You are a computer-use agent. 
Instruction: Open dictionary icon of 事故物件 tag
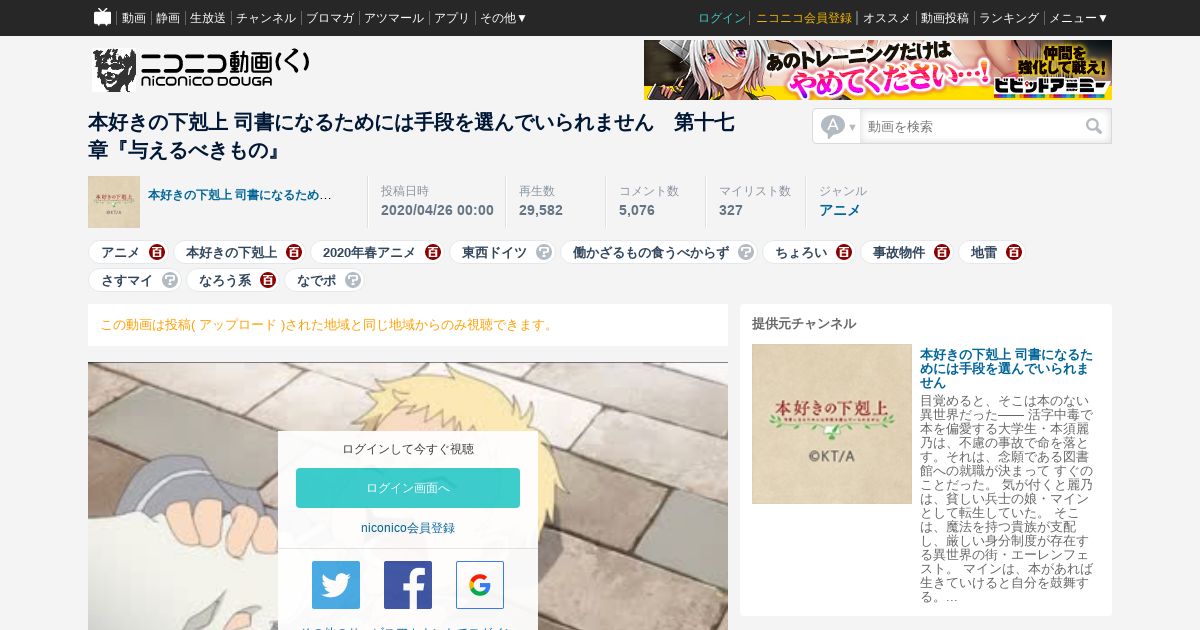942,252
